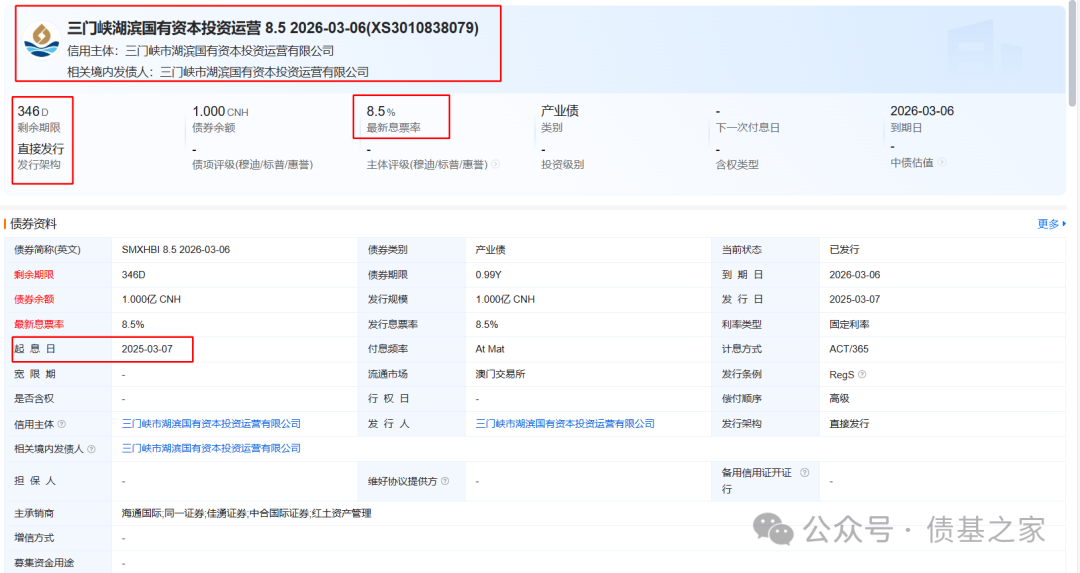The height and width of the screenshot is (573, 1080).
Task: Click 澳门交易所 流通市场 value
Action: (500, 374)
